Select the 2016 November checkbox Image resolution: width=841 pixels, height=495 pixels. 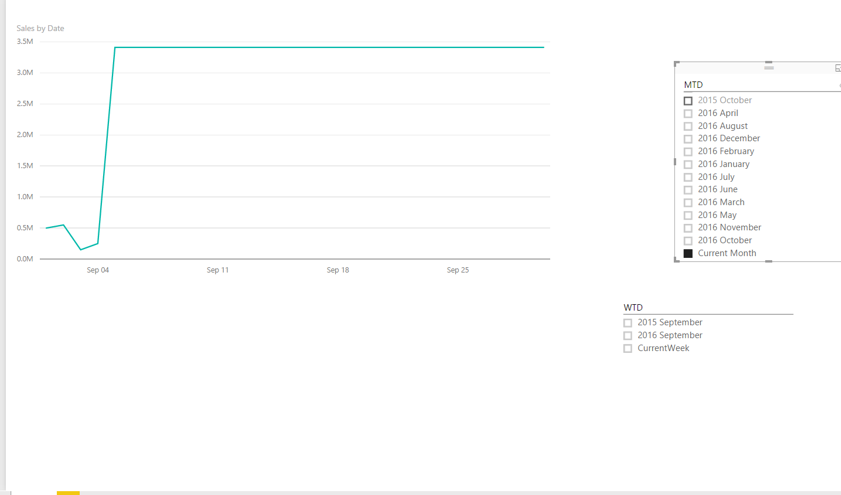click(x=688, y=228)
